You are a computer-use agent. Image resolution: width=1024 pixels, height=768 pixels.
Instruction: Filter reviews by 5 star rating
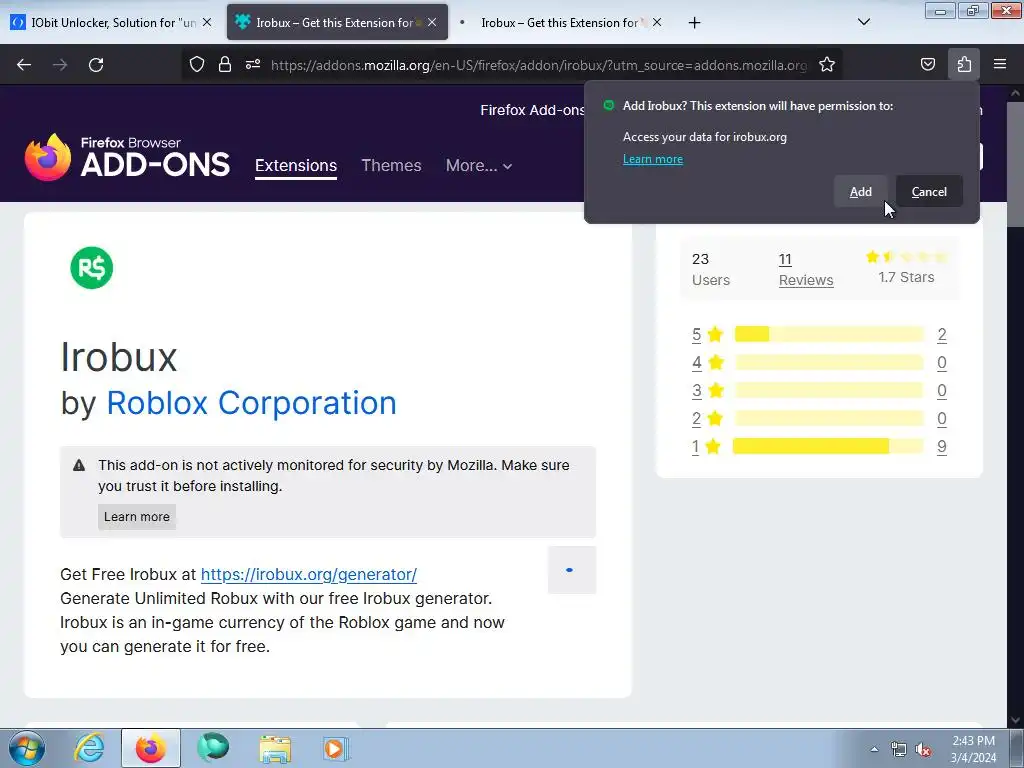click(x=707, y=334)
